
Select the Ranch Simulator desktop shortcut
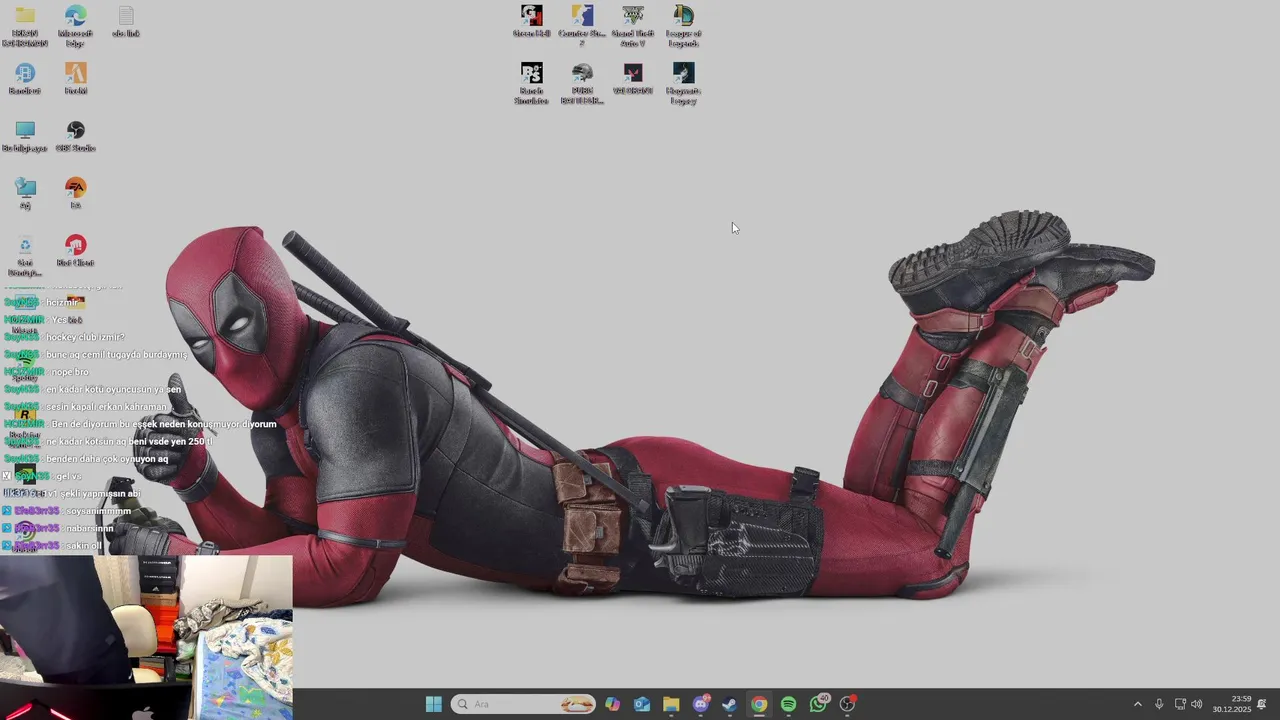pos(532,84)
